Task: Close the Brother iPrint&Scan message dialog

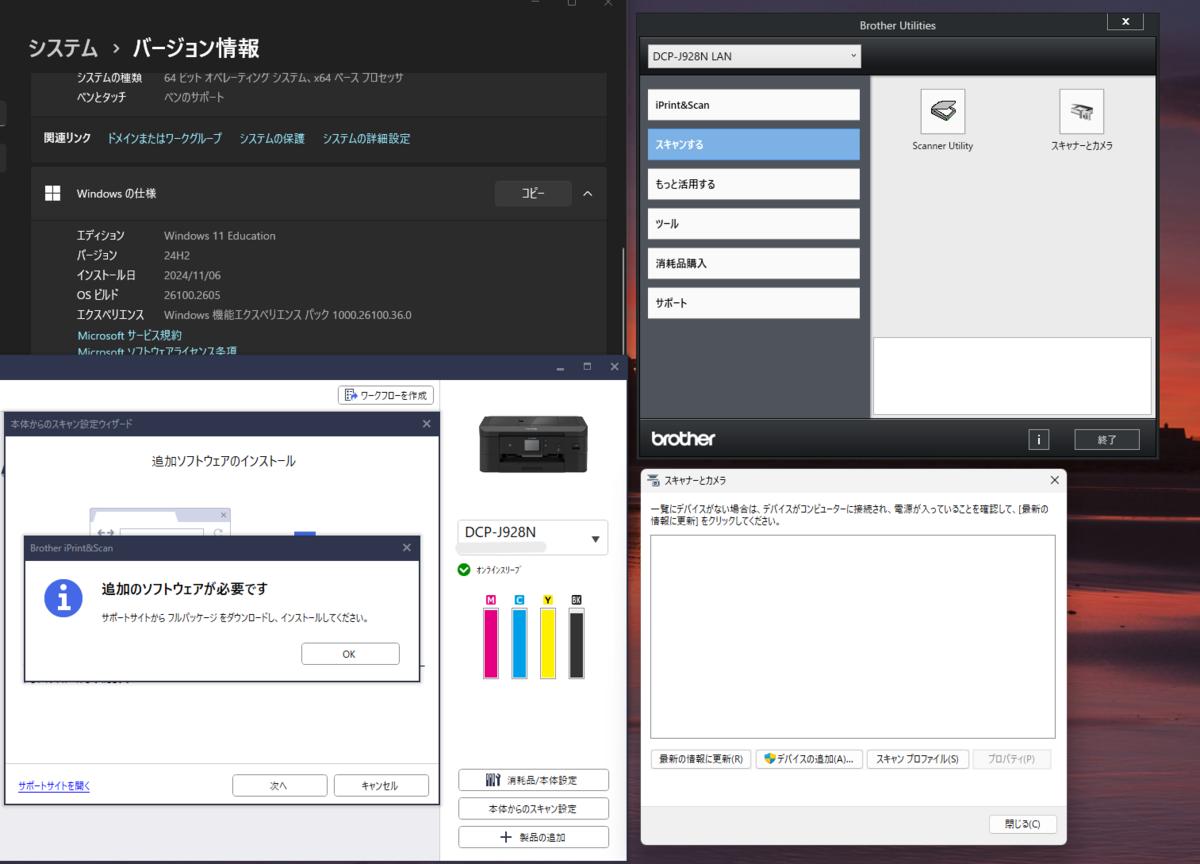Action: (x=406, y=548)
